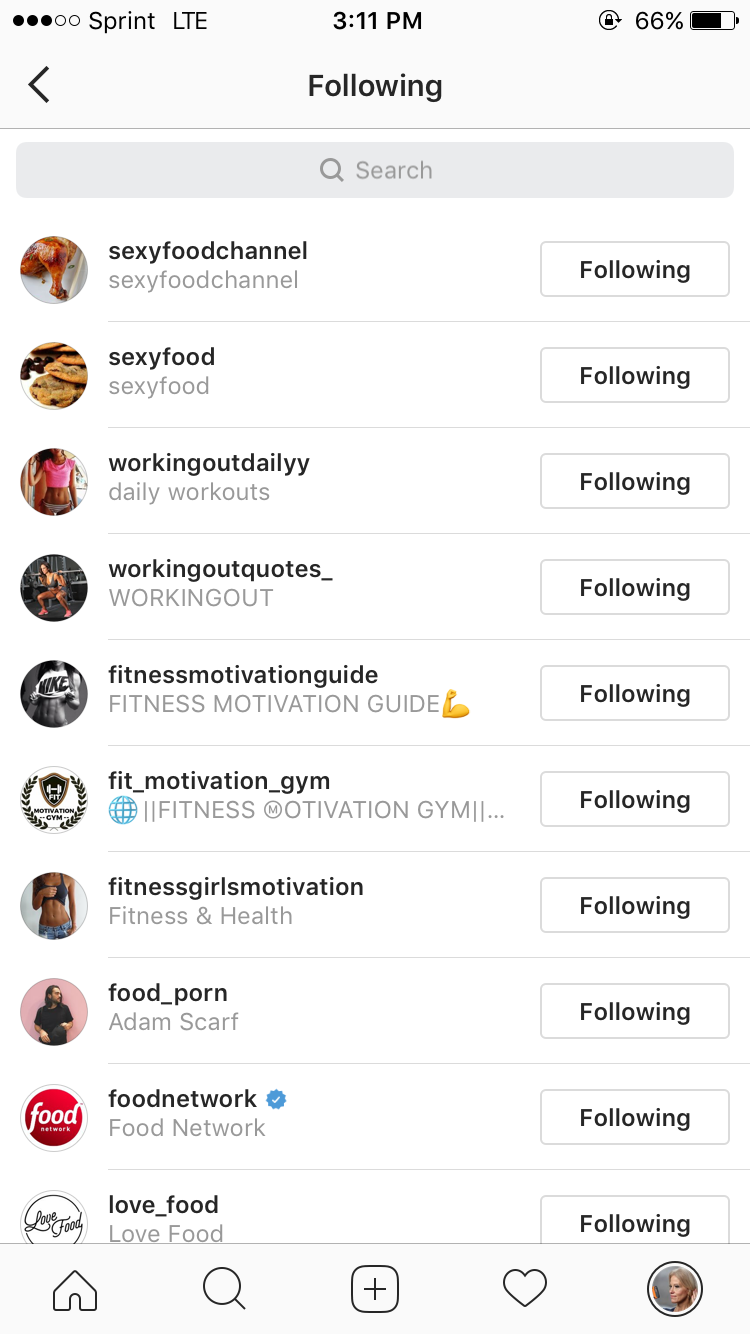Screen dimensions: 750x1334
Task: Toggle Following for food_porn
Action: click(x=635, y=1011)
